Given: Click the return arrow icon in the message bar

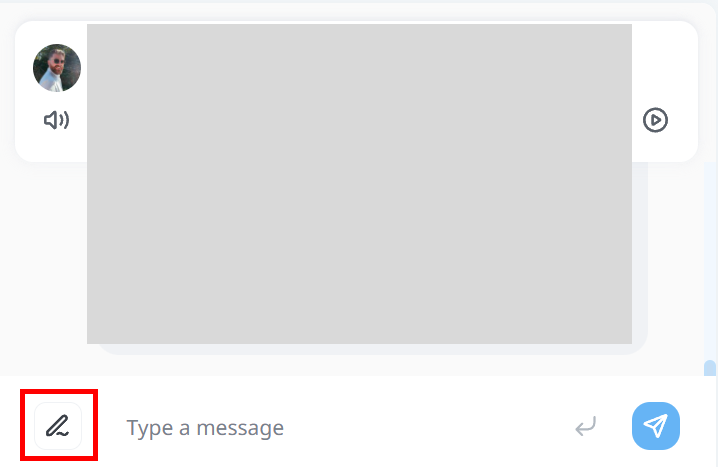Looking at the screenshot, I should coord(586,426).
